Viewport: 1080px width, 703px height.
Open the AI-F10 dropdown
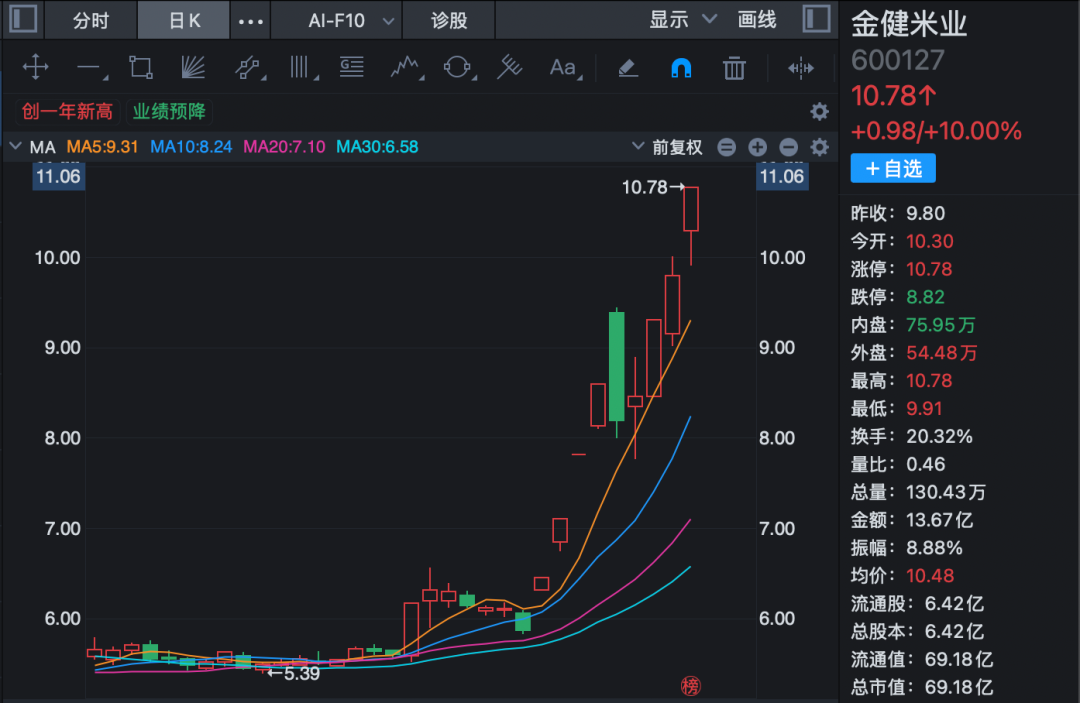351,21
